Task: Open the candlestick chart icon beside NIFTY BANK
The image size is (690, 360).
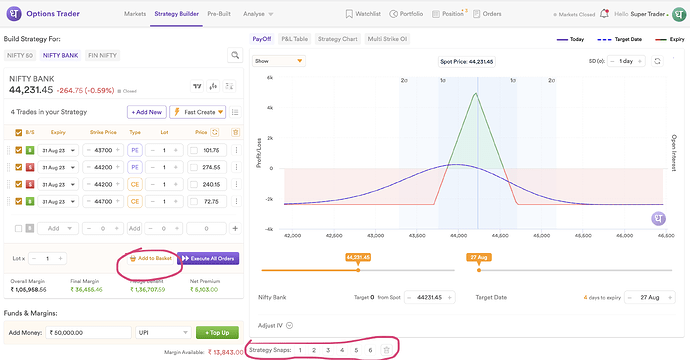Action: click(213, 86)
